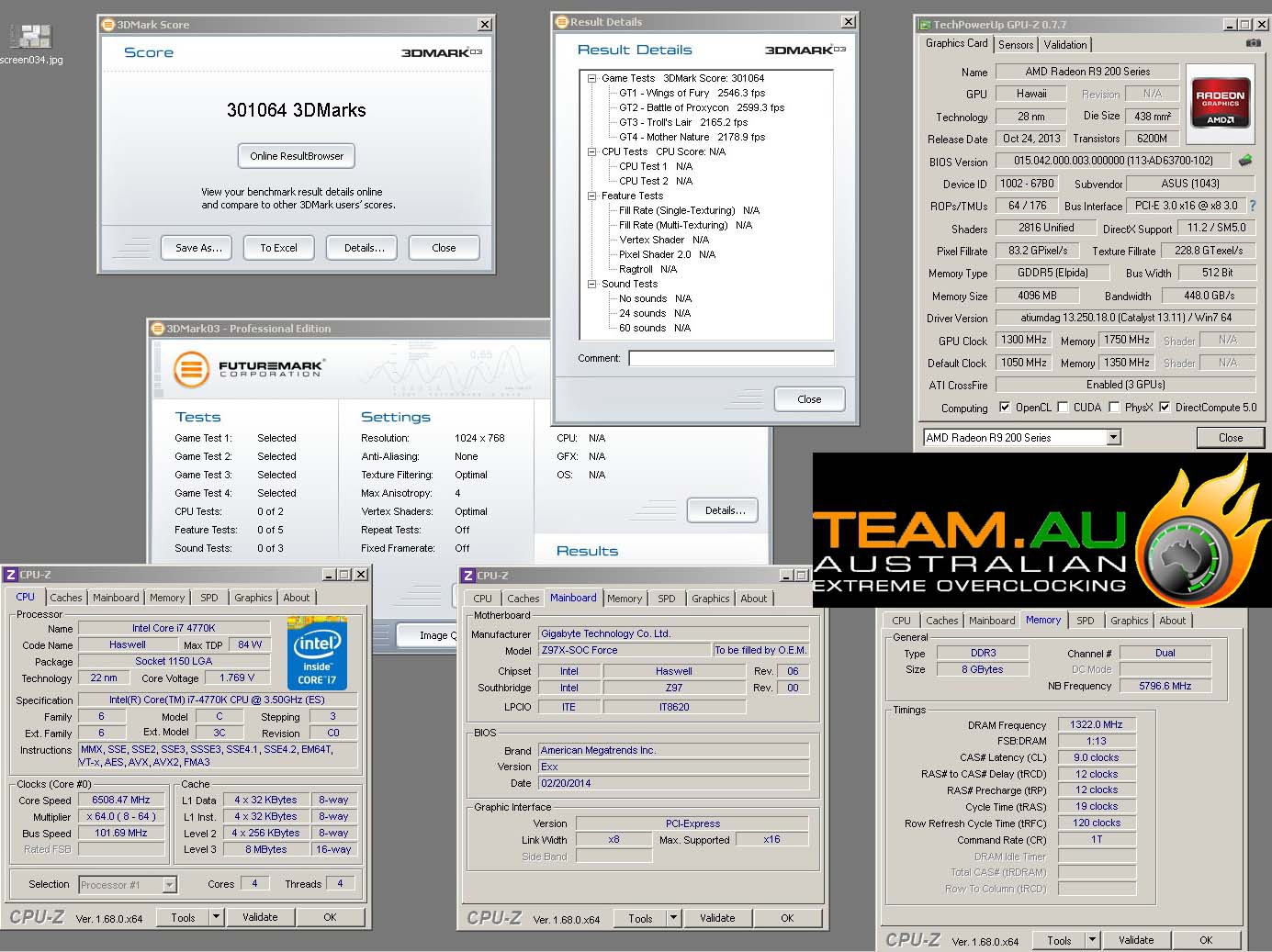1272x952 pixels.
Task: Switch to the Validation tab in GPU-Z
Action: coord(1065,44)
